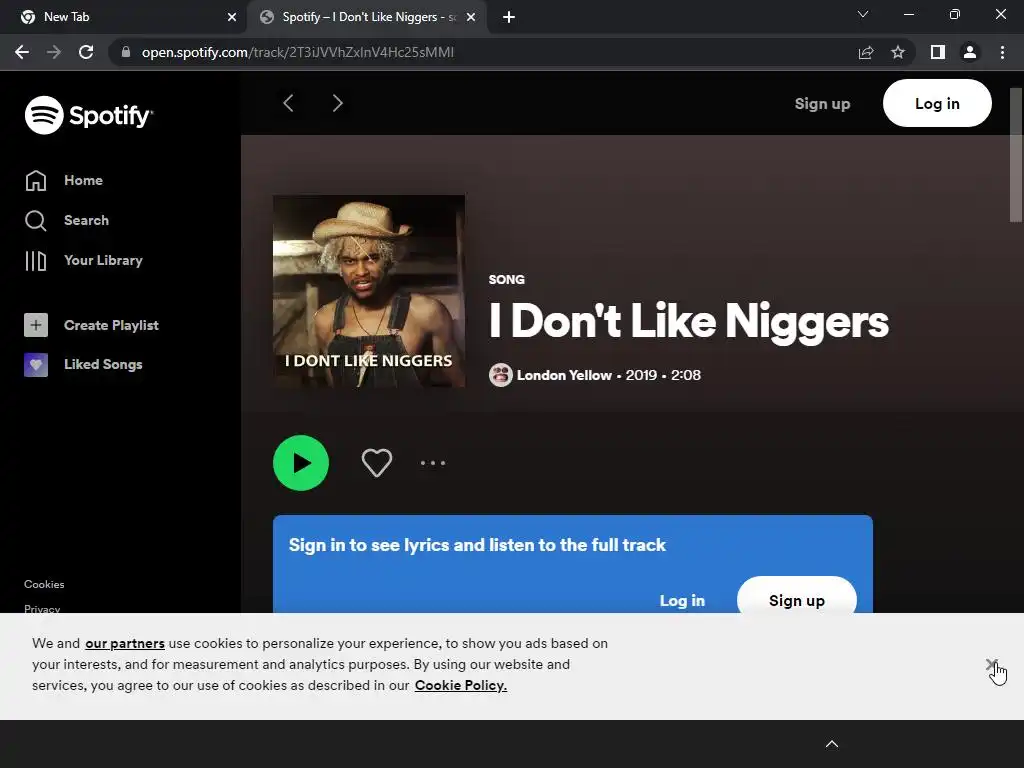This screenshot has height=768, width=1024.
Task: Open the Cookie Policy link
Action: (x=460, y=685)
